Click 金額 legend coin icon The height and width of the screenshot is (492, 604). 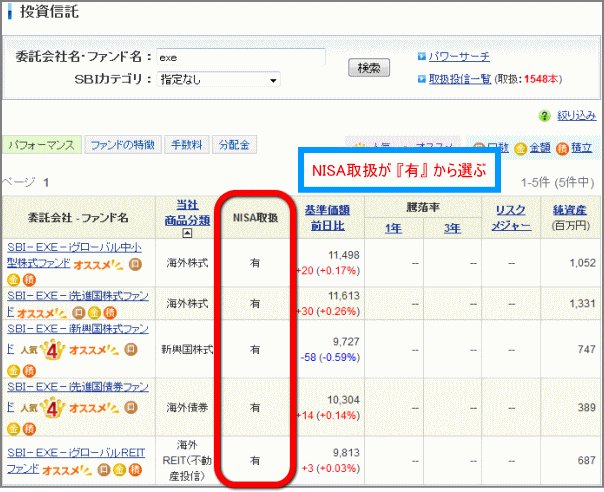point(521,148)
